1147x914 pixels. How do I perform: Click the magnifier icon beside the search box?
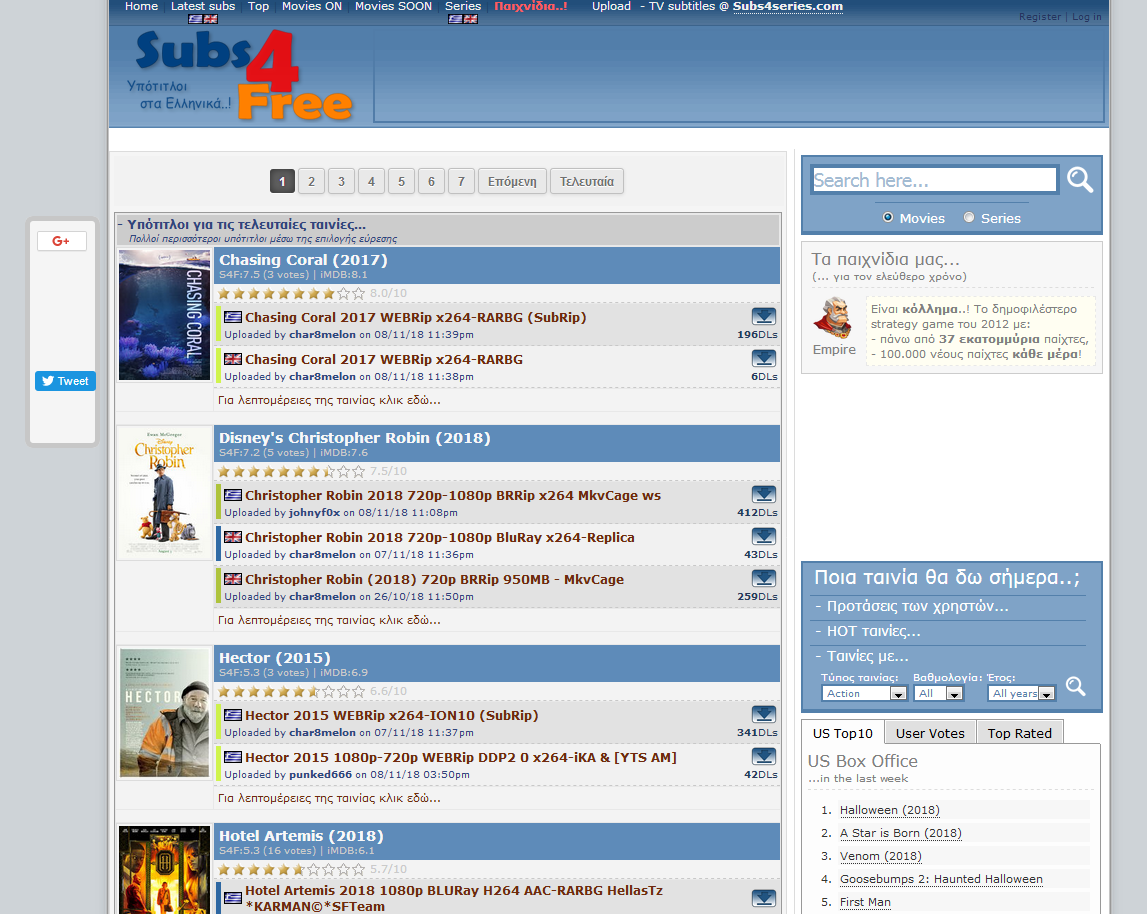pyautogui.click(x=1079, y=180)
